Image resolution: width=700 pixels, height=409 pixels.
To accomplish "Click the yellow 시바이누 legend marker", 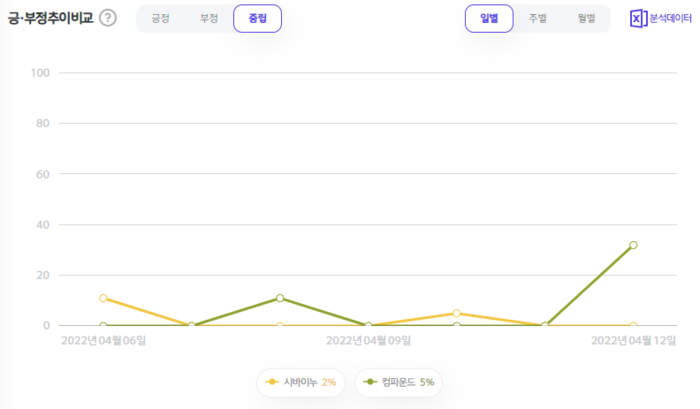I will coord(272,383).
